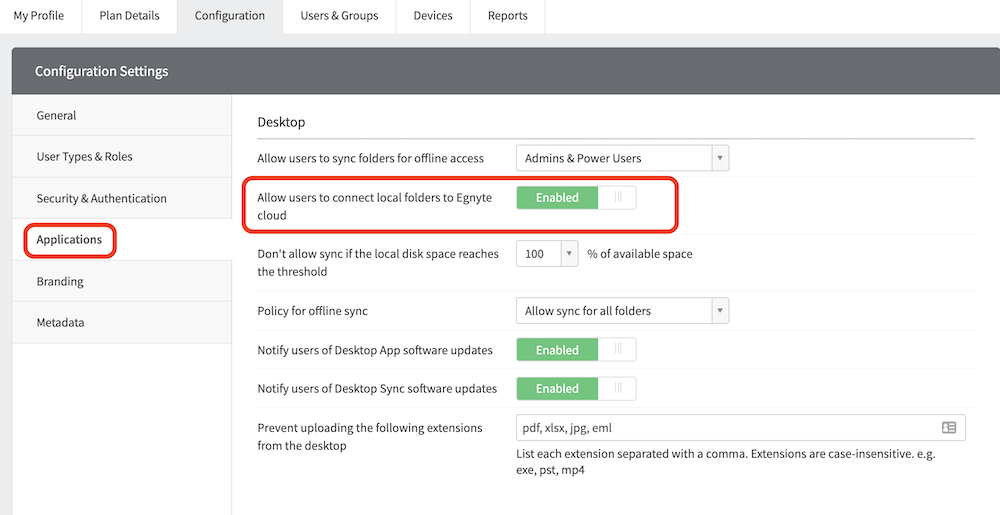Open User Types & Roles settings
Screen dimensions: 1000x515
[x=122, y=157]
